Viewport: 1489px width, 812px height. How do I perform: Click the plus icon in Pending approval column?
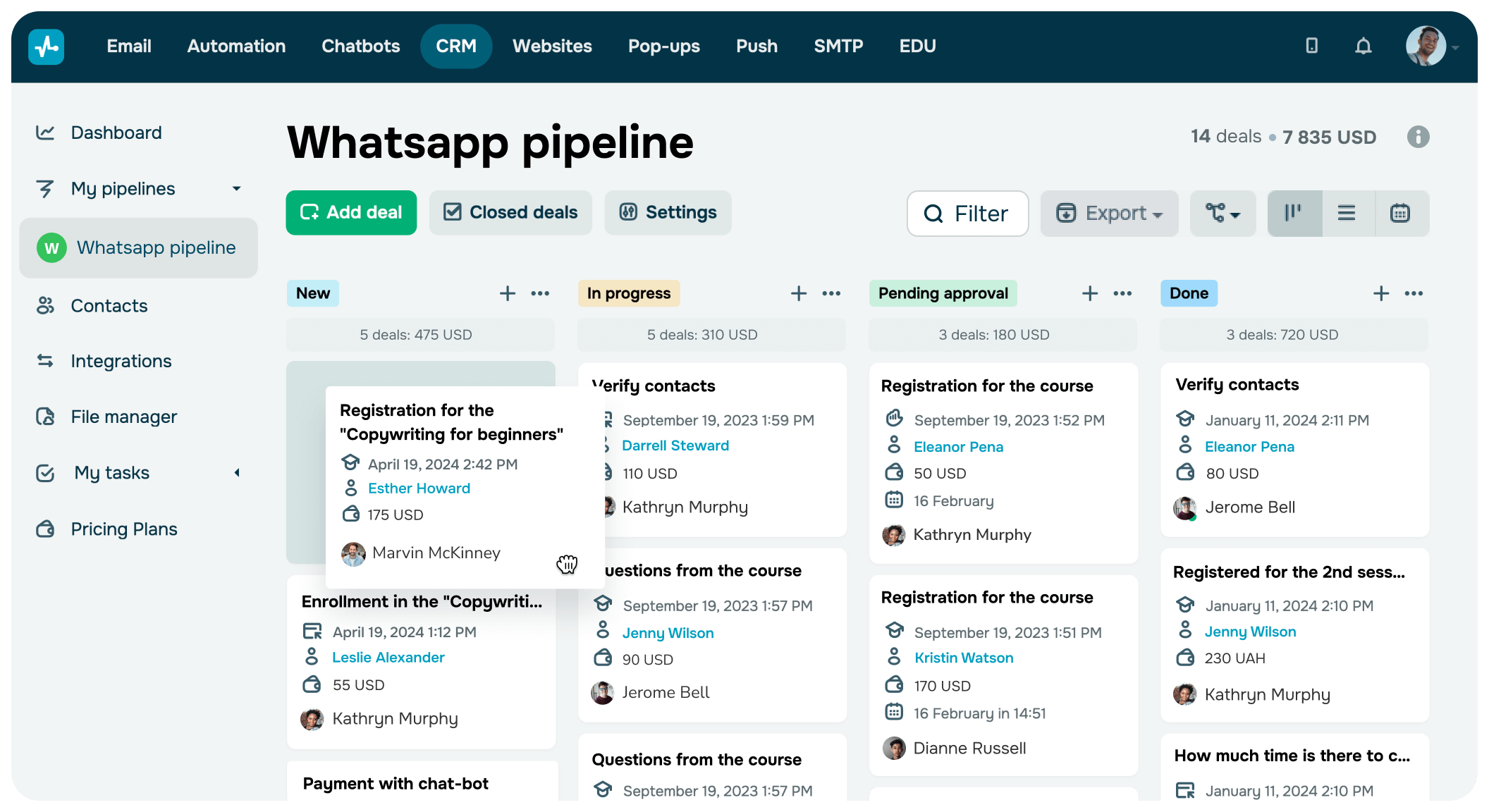click(1090, 293)
